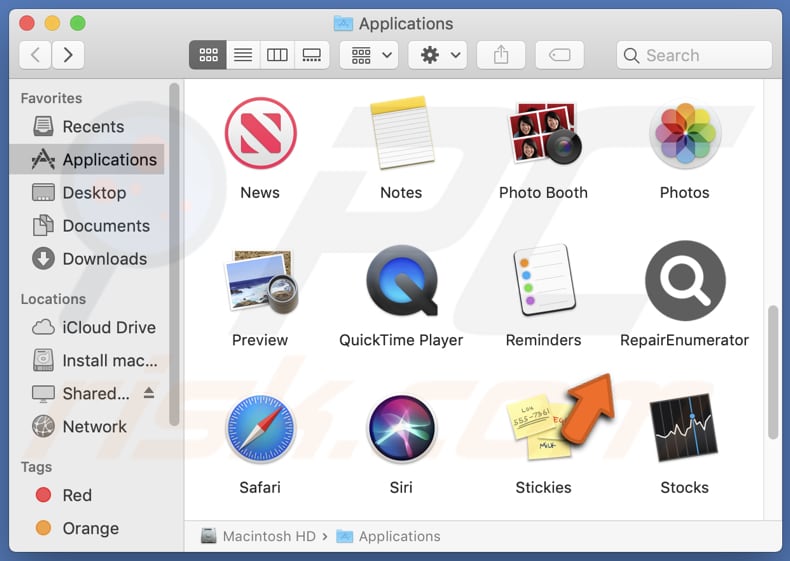Click the Edit Tags toolbar button
The height and width of the screenshot is (561, 790).
[x=560, y=55]
